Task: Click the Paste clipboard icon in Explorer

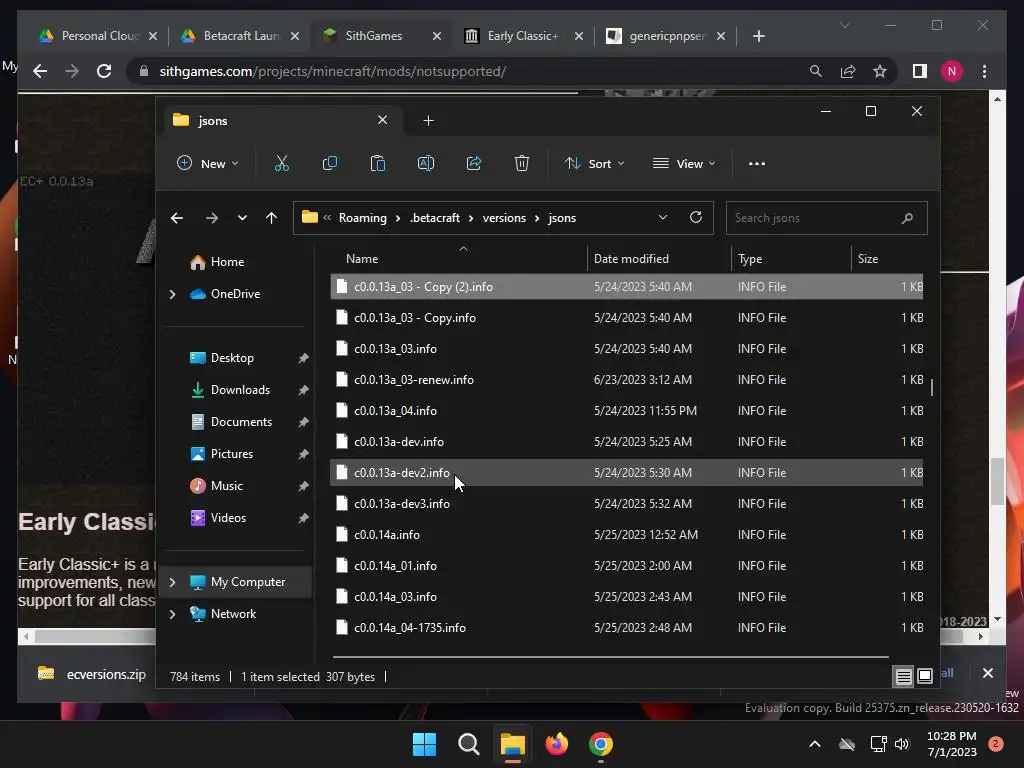Action: click(x=377, y=163)
